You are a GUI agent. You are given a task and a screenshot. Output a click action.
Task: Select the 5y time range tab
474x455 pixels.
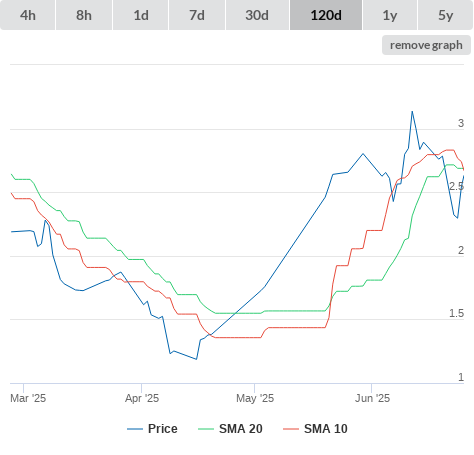click(445, 15)
